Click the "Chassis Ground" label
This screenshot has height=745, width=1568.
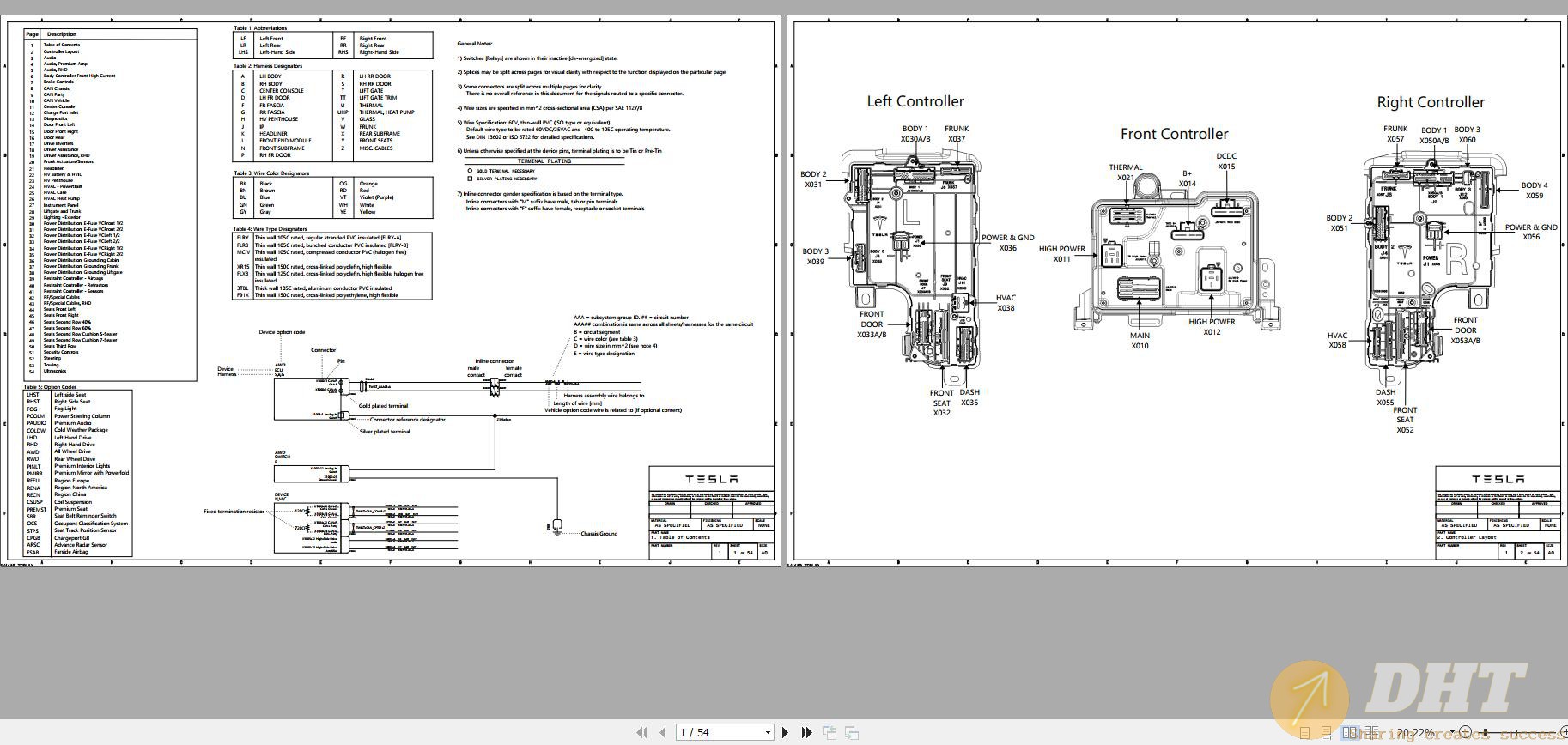(599, 533)
